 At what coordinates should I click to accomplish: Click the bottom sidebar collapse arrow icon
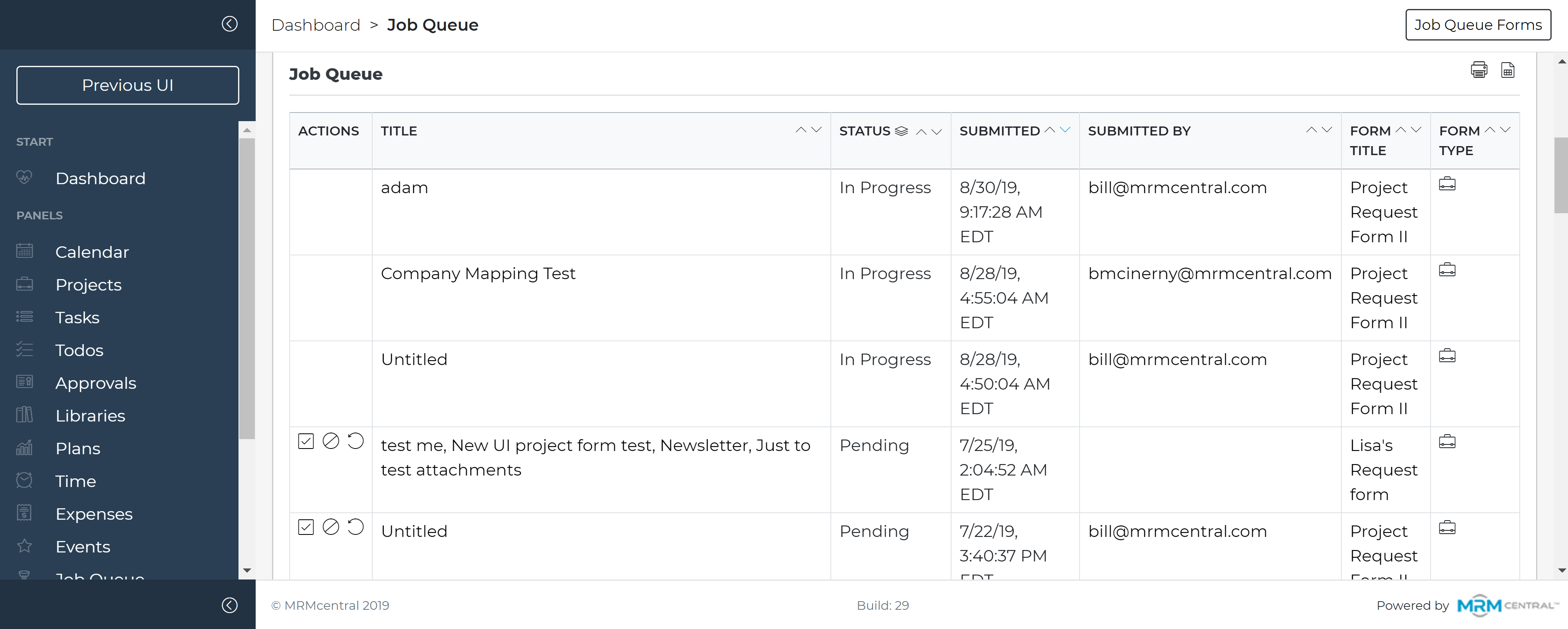[229, 604]
